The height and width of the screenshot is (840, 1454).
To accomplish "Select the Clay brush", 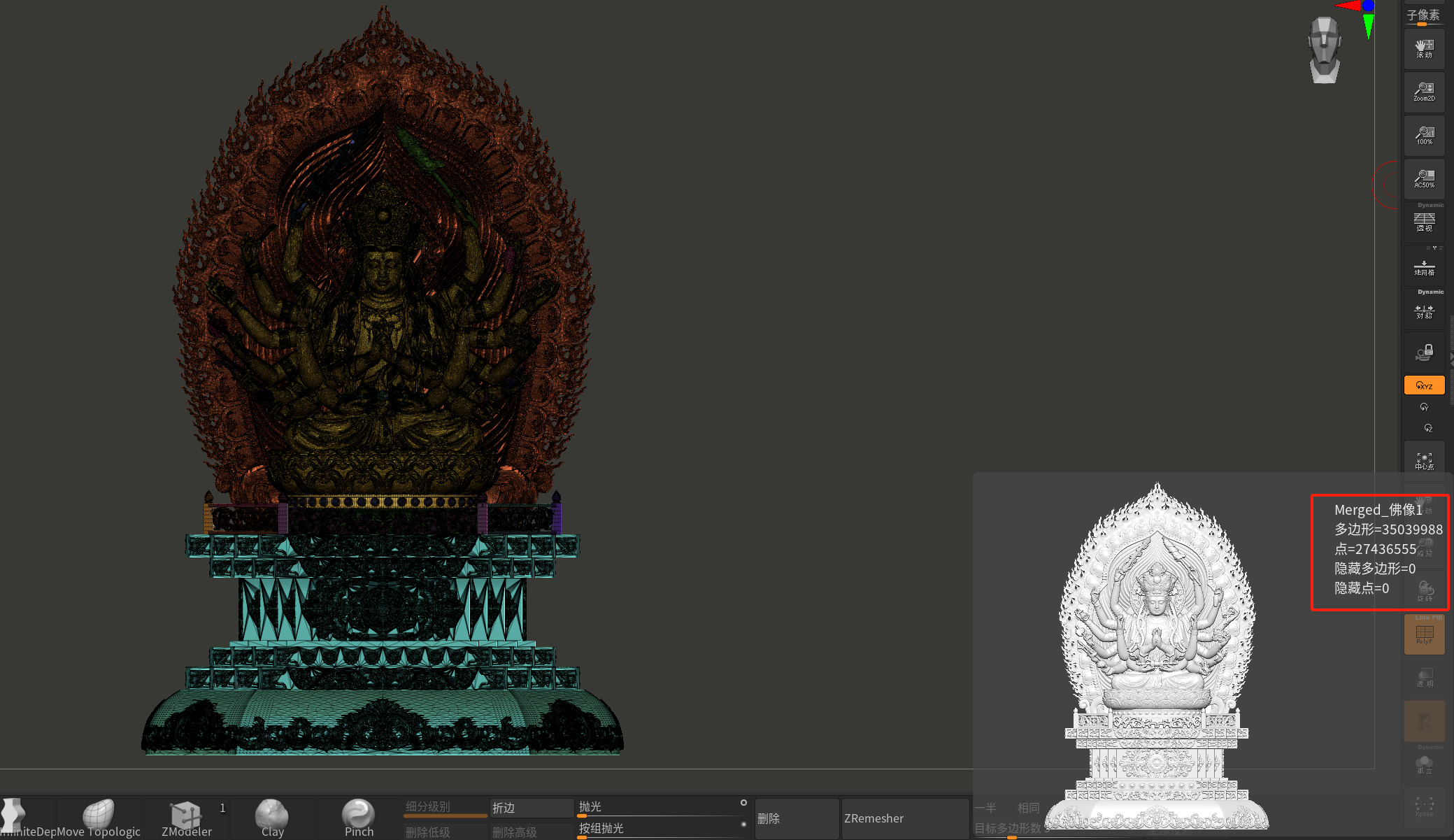I will pyautogui.click(x=272, y=818).
